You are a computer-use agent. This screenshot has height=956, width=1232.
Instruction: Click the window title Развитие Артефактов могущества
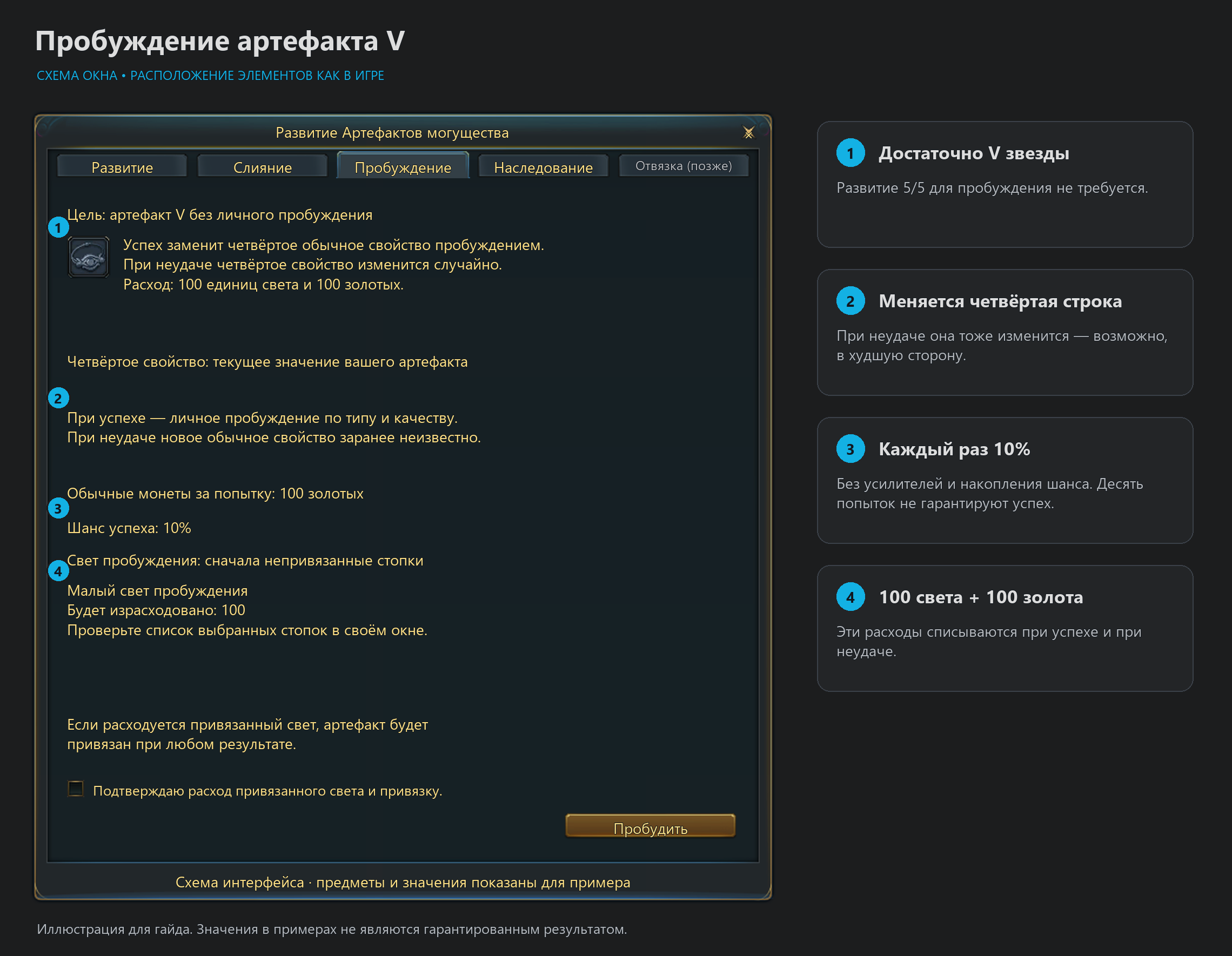[392, 133]
